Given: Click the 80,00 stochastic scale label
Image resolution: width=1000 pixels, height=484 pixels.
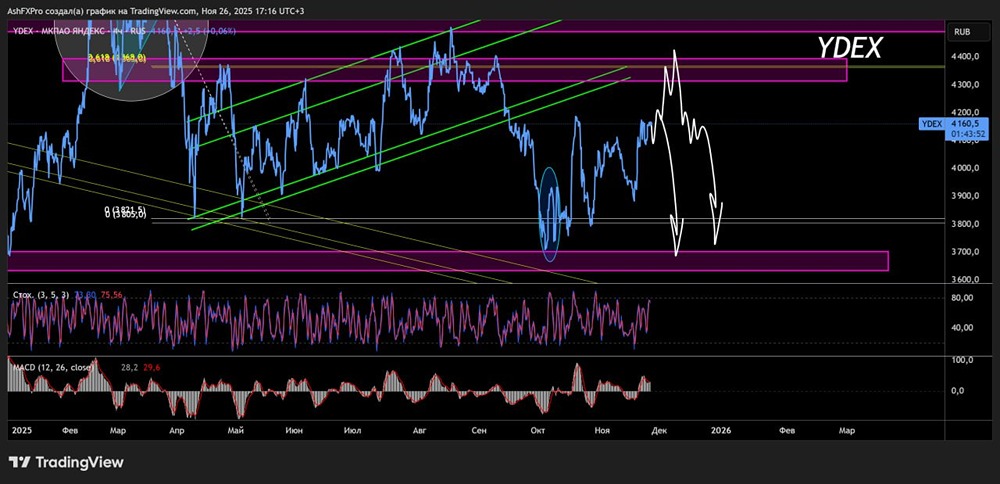Looking at the screenshot, I should [964, 298].
